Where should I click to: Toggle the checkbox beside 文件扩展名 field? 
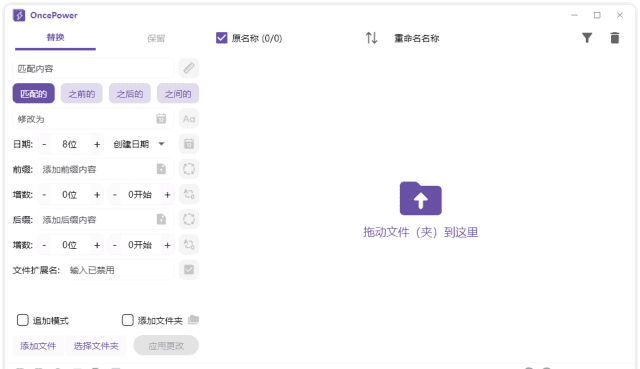tap(189, 270)
